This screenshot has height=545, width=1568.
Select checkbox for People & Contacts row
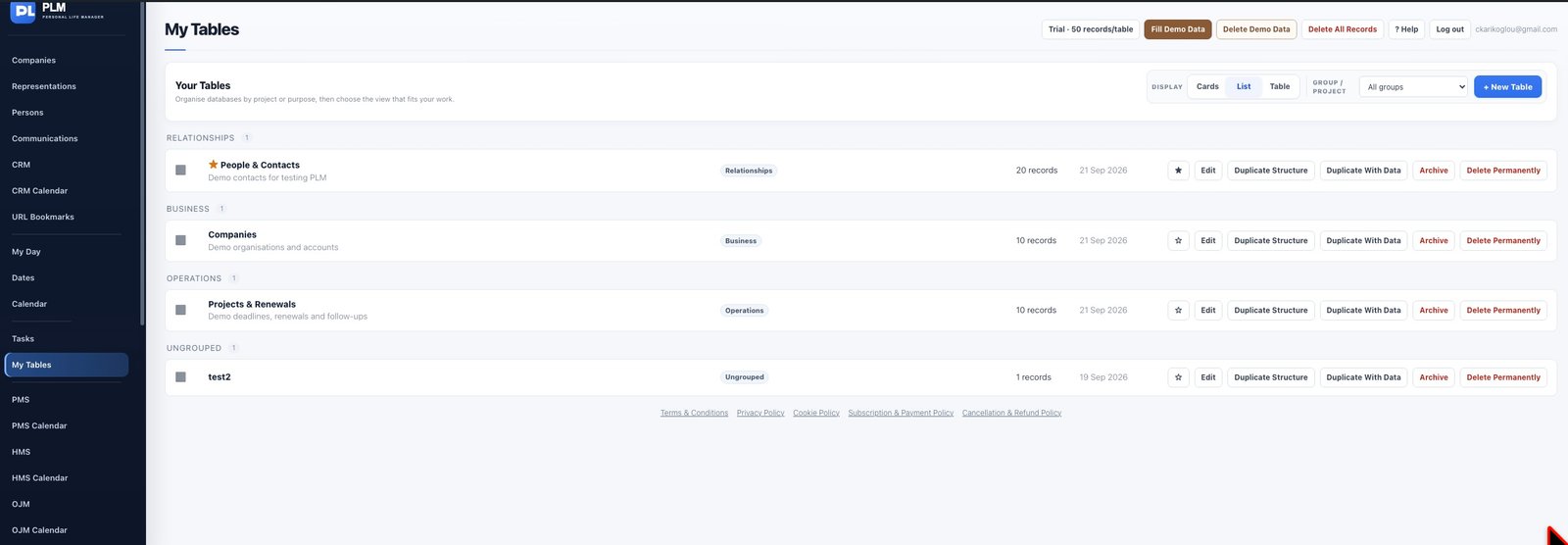pos(180,171)
